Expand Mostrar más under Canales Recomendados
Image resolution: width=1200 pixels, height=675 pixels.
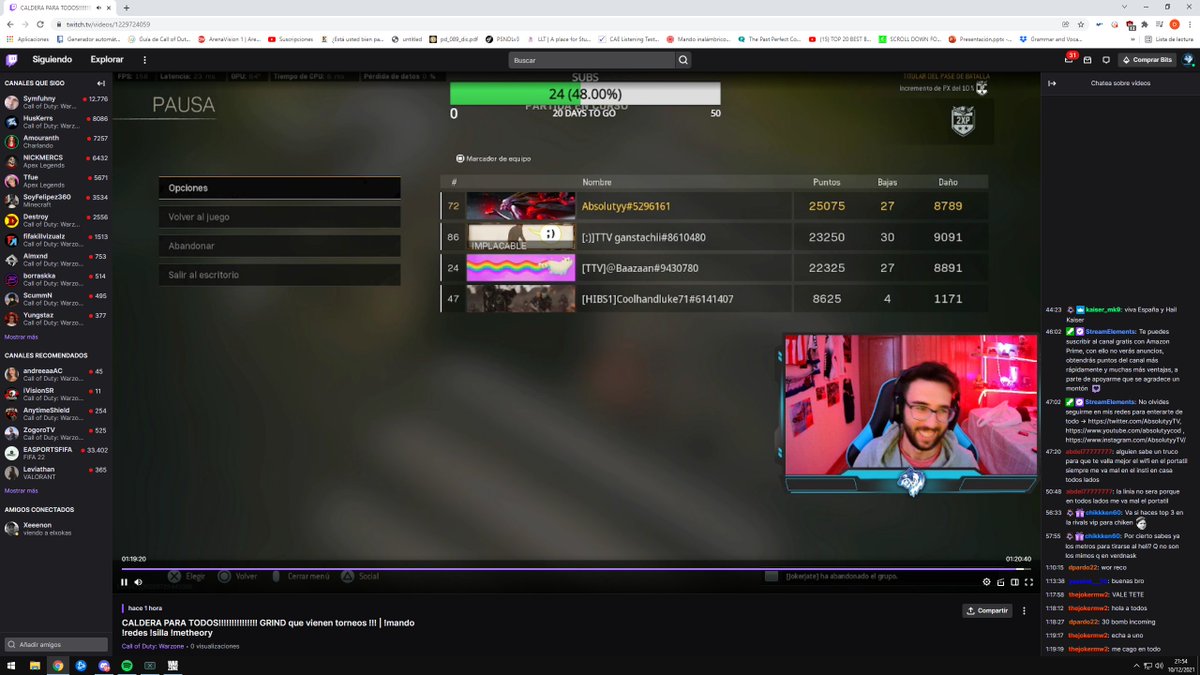tap(24, 490)
